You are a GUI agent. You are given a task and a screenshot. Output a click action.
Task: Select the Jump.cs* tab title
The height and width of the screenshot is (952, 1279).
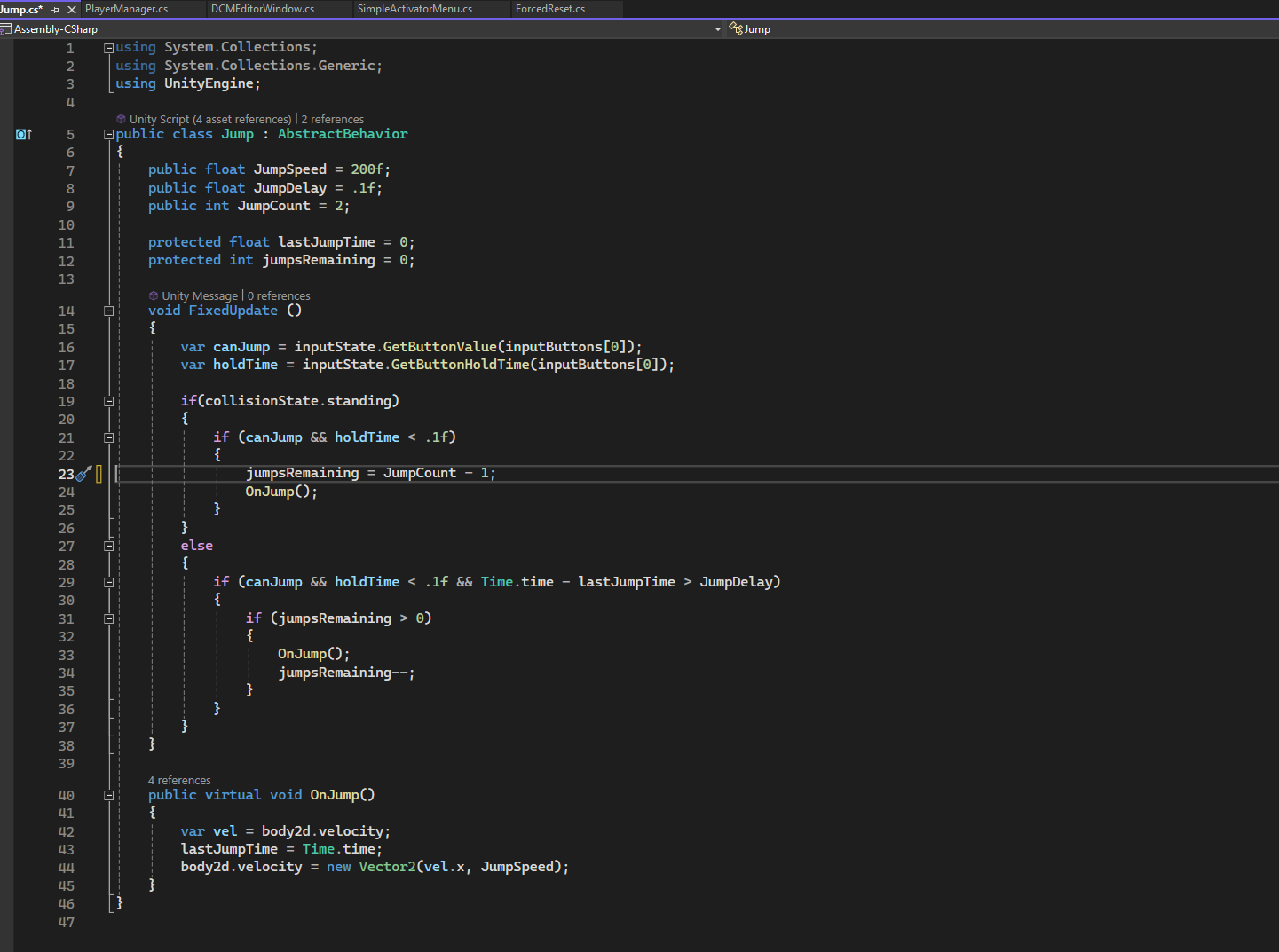click(21, 9)
